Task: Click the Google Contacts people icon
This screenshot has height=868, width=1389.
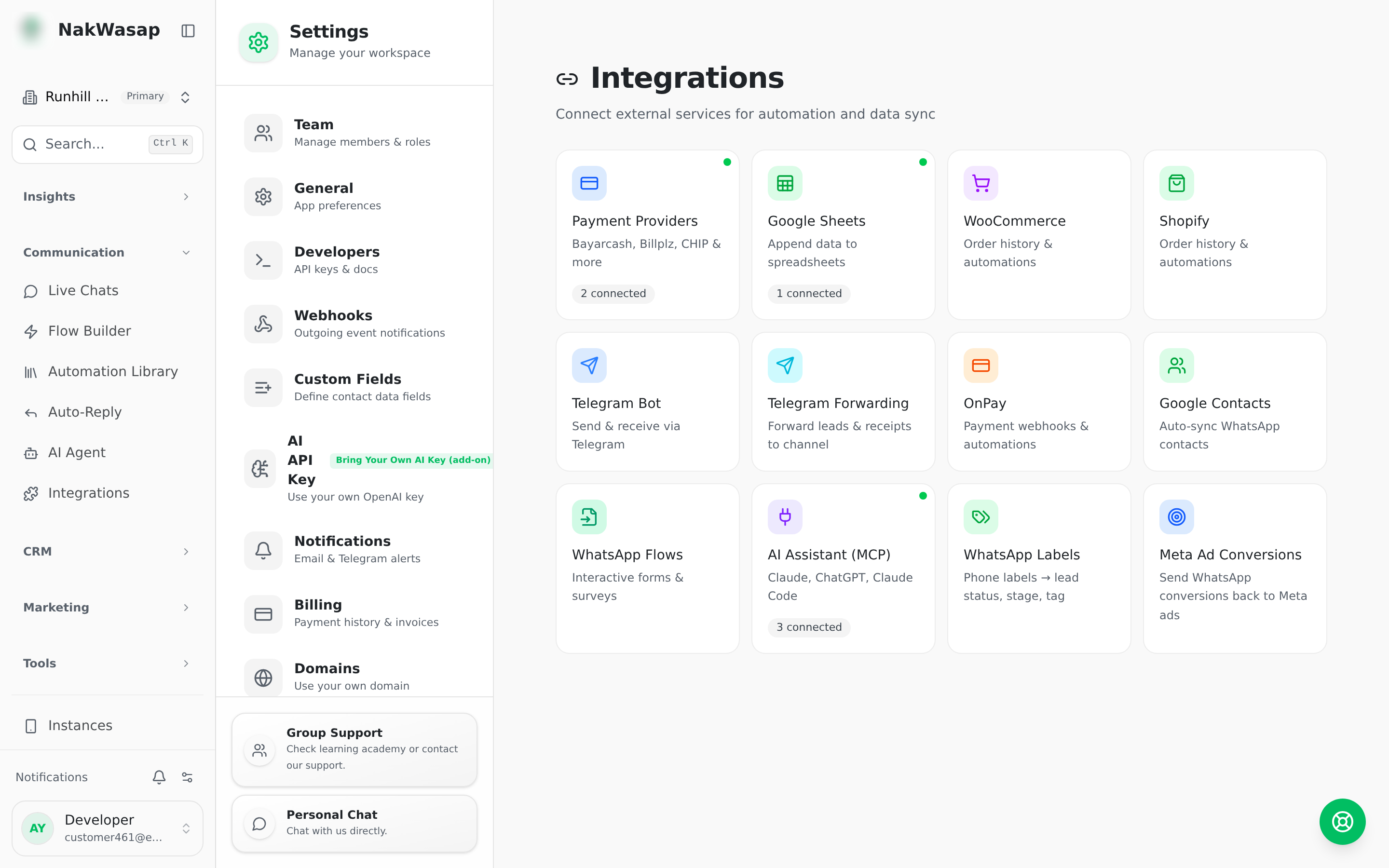Action: [1176, 365]
